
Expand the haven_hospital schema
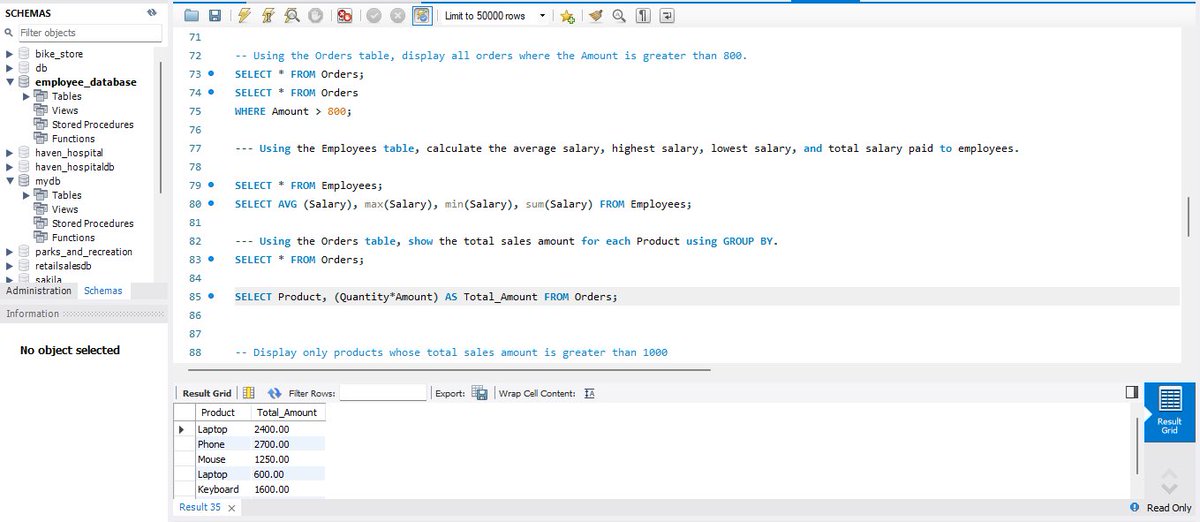coord(10,153)
